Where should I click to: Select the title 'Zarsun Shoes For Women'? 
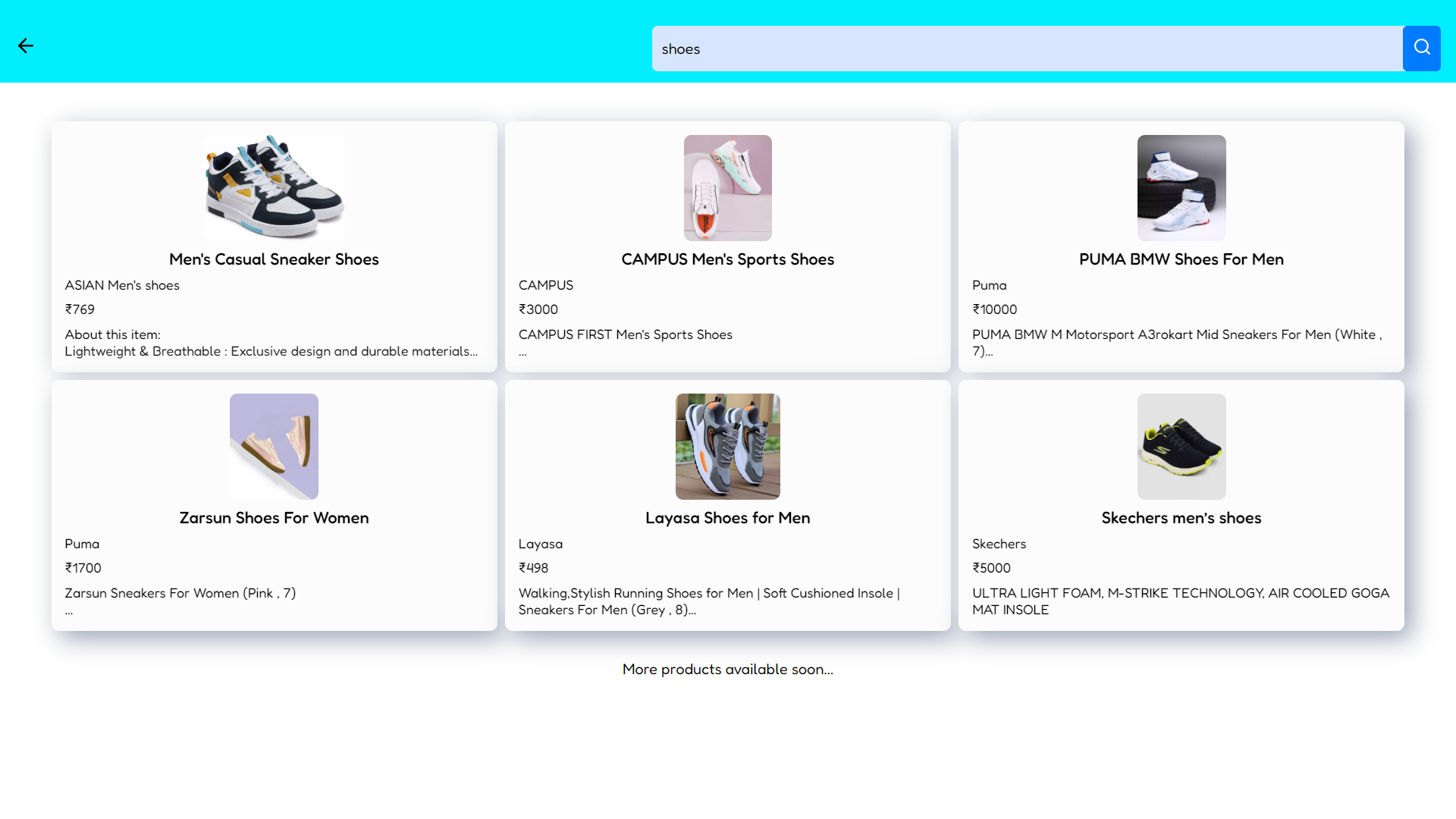point(274,518)
